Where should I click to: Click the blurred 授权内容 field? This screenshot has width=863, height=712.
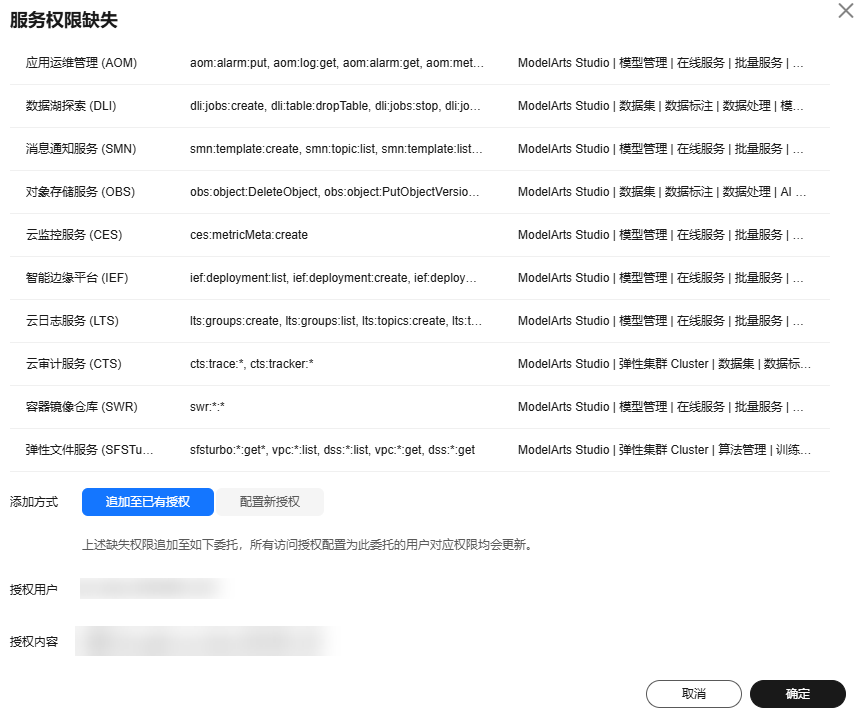(x=205, y=641)
